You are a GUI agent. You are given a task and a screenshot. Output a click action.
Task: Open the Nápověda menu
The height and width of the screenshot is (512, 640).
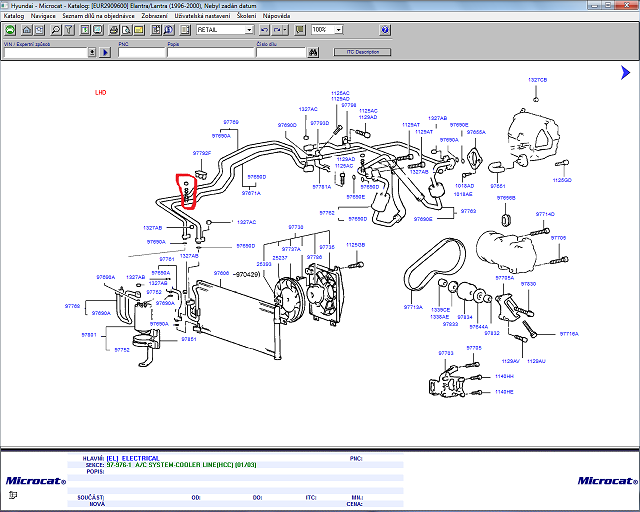(277, 17)
